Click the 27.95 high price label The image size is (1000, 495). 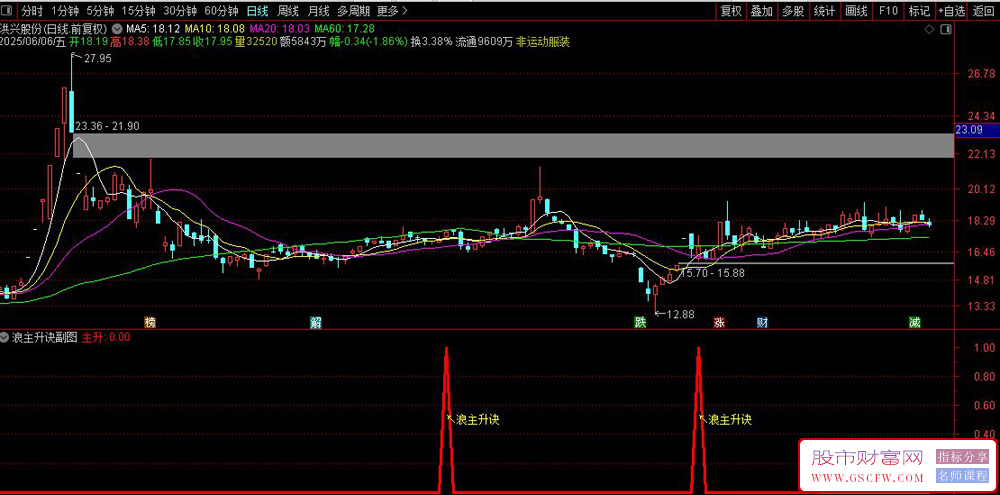[98, 59]
